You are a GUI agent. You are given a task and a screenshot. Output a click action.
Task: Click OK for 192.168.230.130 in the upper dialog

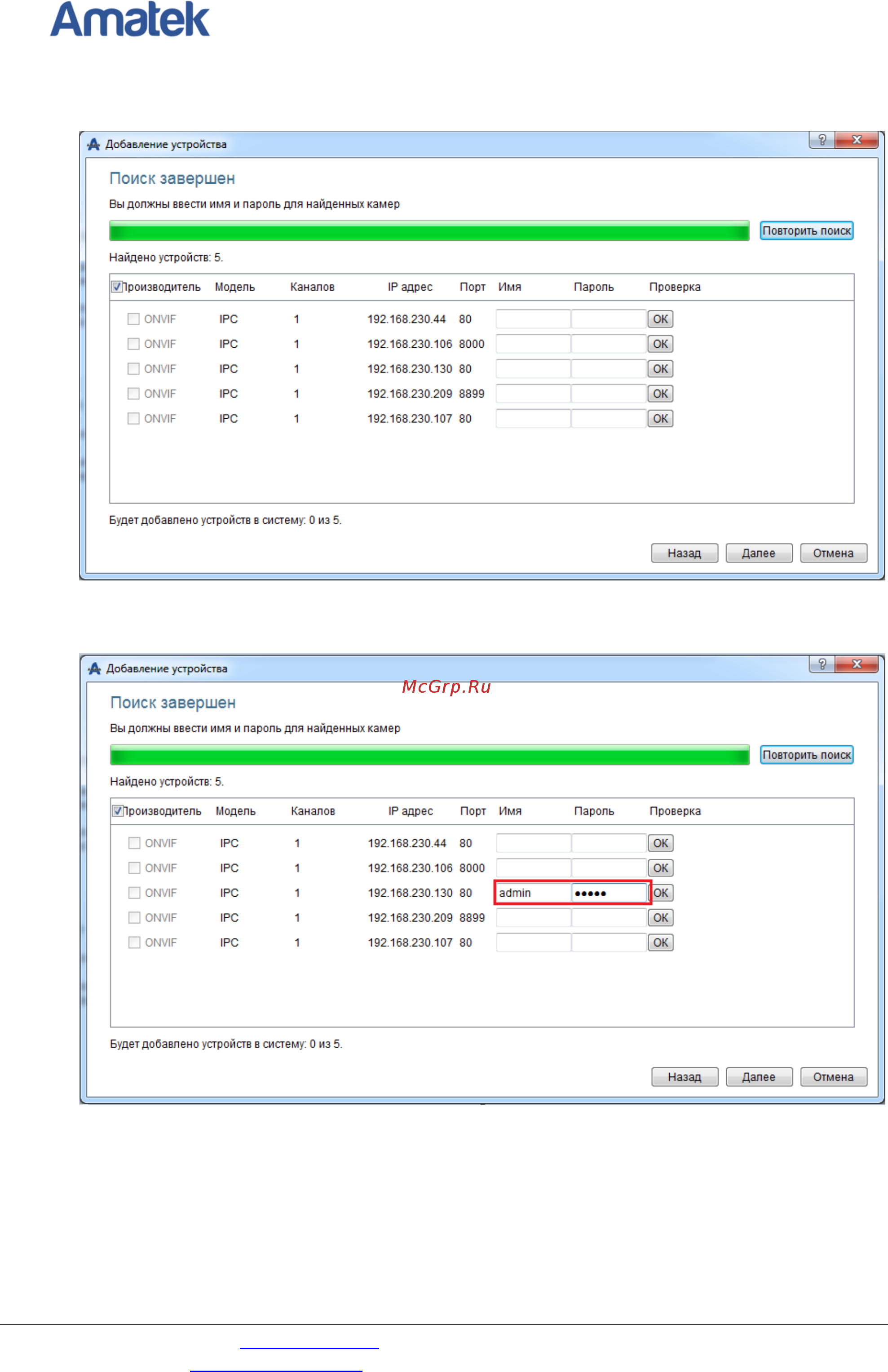(x=660, y=368)
